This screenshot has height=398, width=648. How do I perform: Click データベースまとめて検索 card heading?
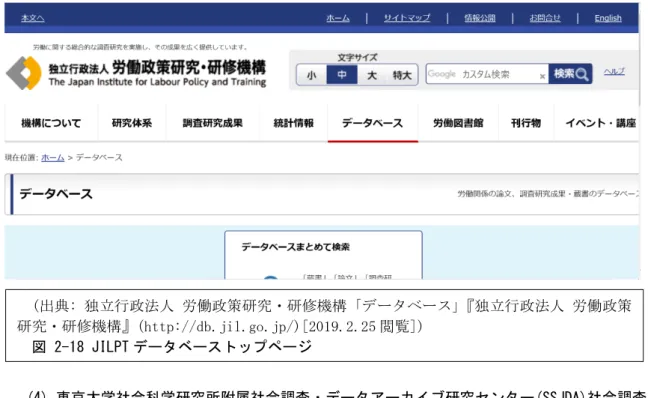(295, 247)
